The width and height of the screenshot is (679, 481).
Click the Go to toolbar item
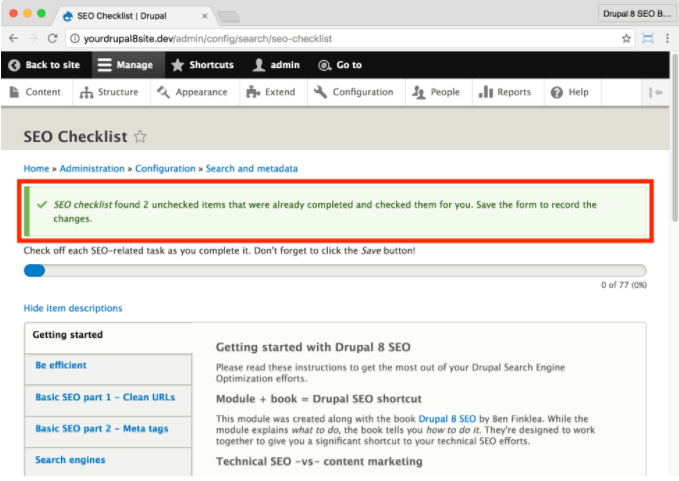(x=340, y=65)
